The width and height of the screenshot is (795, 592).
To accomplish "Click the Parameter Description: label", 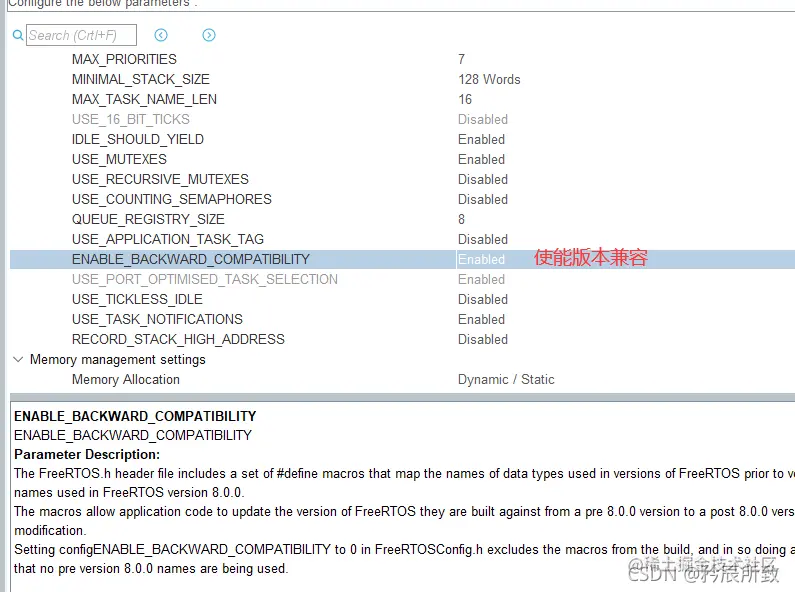I will (87, 454).
